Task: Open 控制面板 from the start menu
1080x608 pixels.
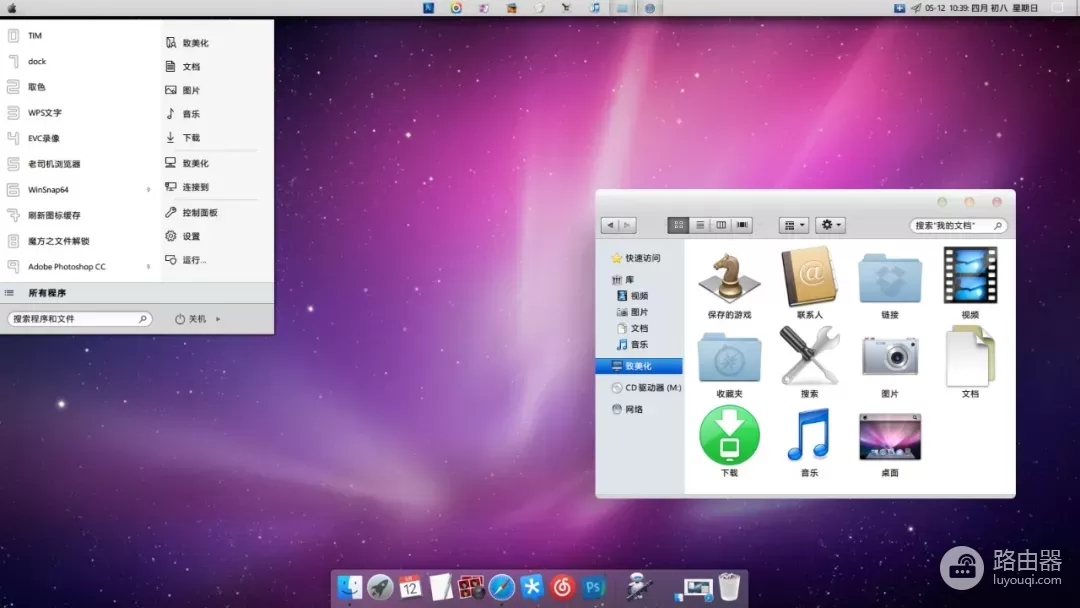Action: coord(199,213)
